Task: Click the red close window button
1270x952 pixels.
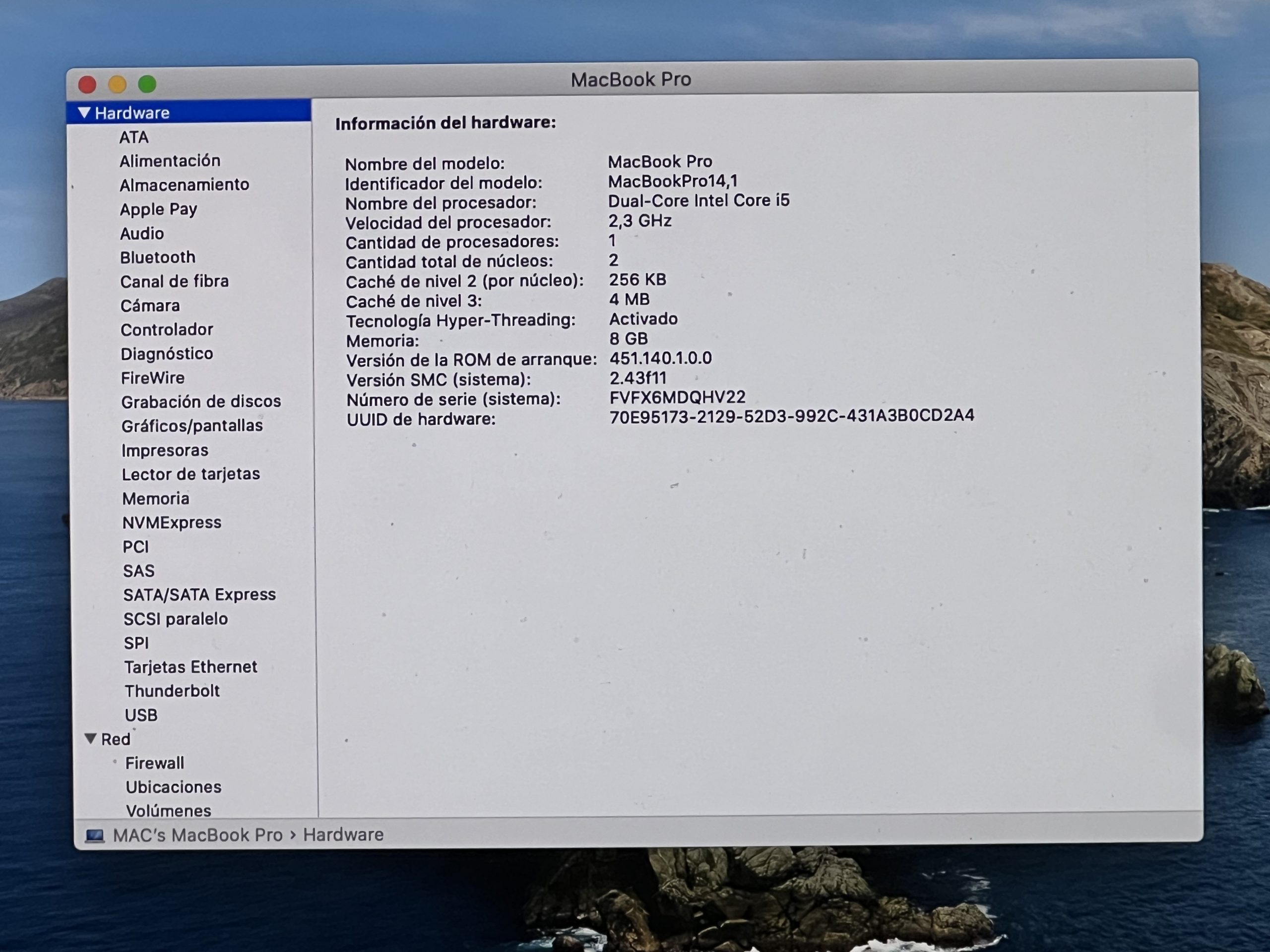Action: tap(87, 84)
